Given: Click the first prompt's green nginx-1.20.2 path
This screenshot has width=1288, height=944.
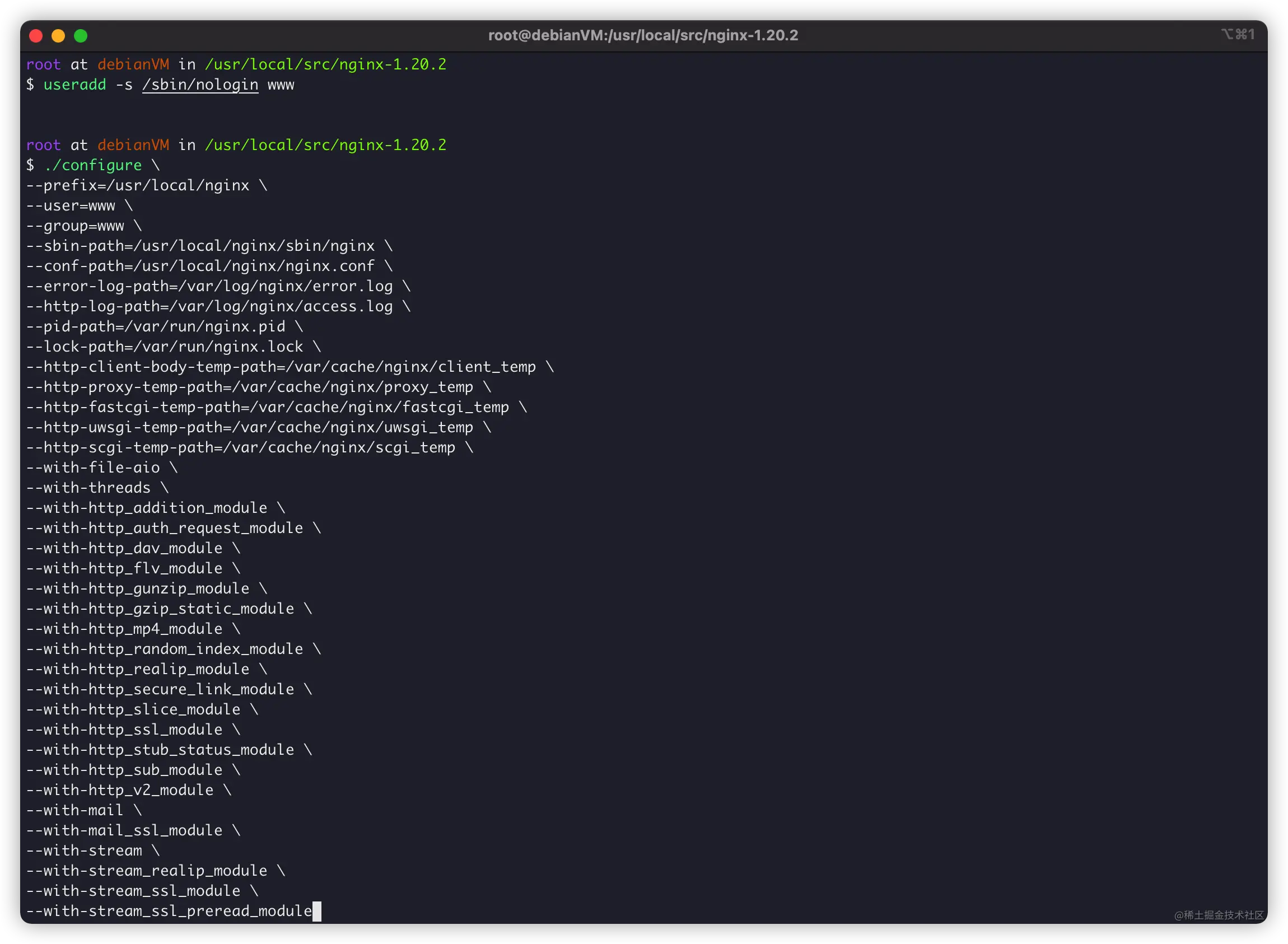Looking at the screenshot, I should point(326,64).
